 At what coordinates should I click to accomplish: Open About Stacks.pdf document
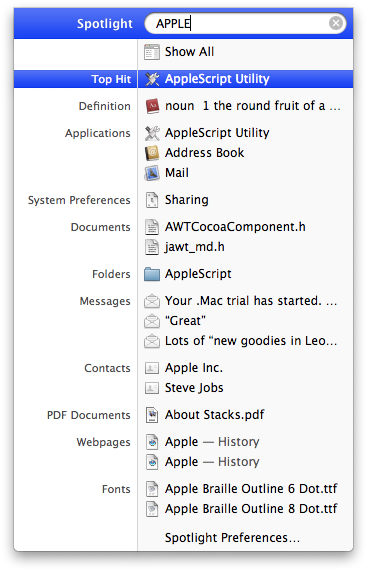[214, 415]
